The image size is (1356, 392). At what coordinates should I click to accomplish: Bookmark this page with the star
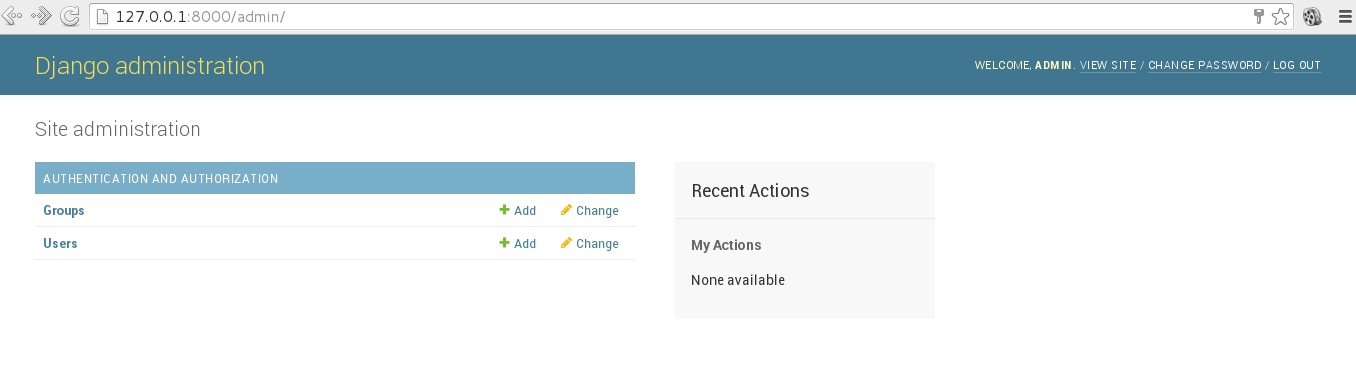1280,16
